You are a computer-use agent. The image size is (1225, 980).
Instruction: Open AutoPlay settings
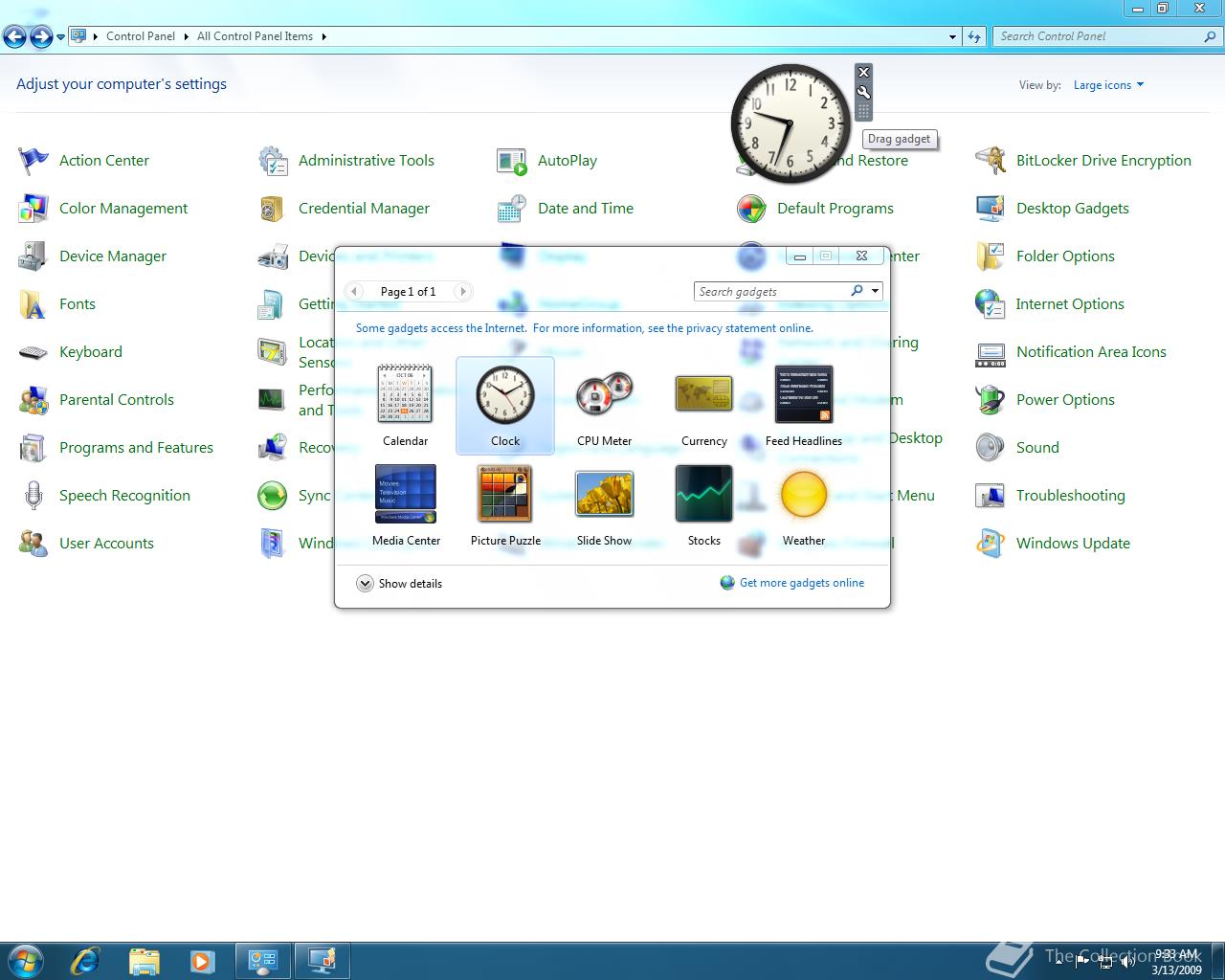pyautogui.click(x=547, y=161)
